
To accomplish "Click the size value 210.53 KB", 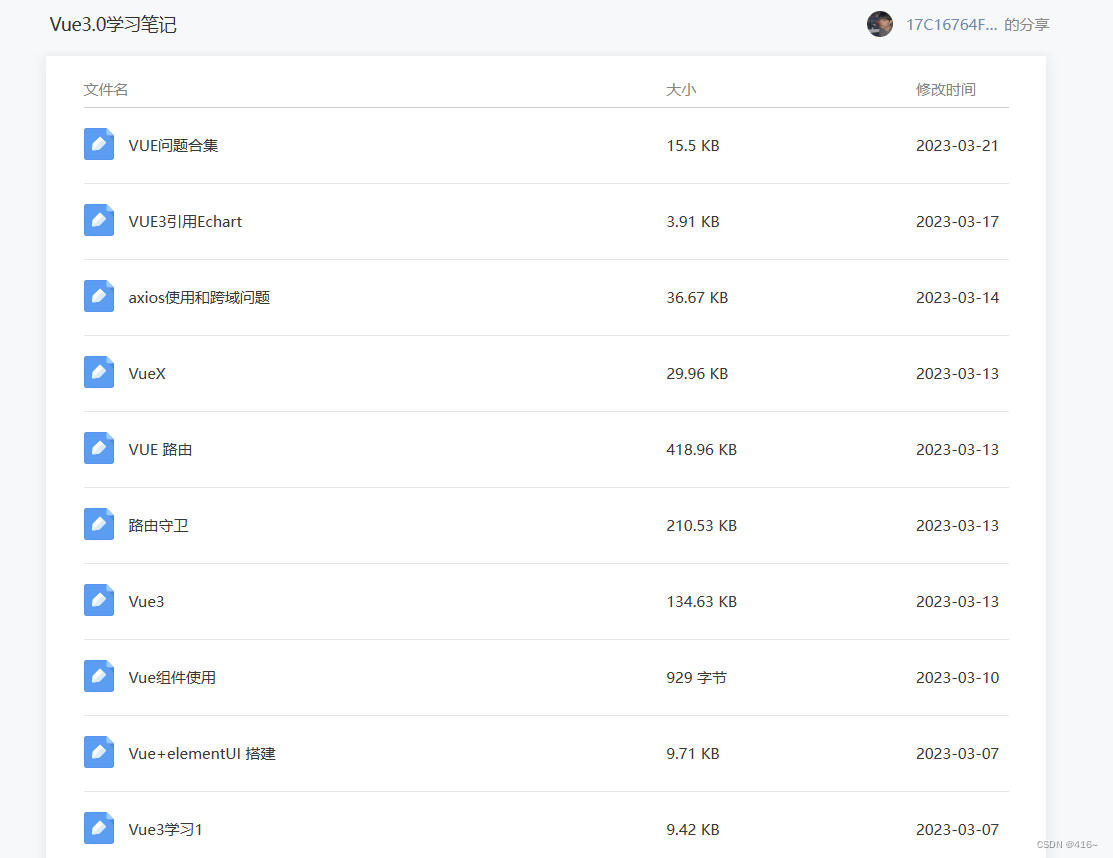I will click(701, 525).
